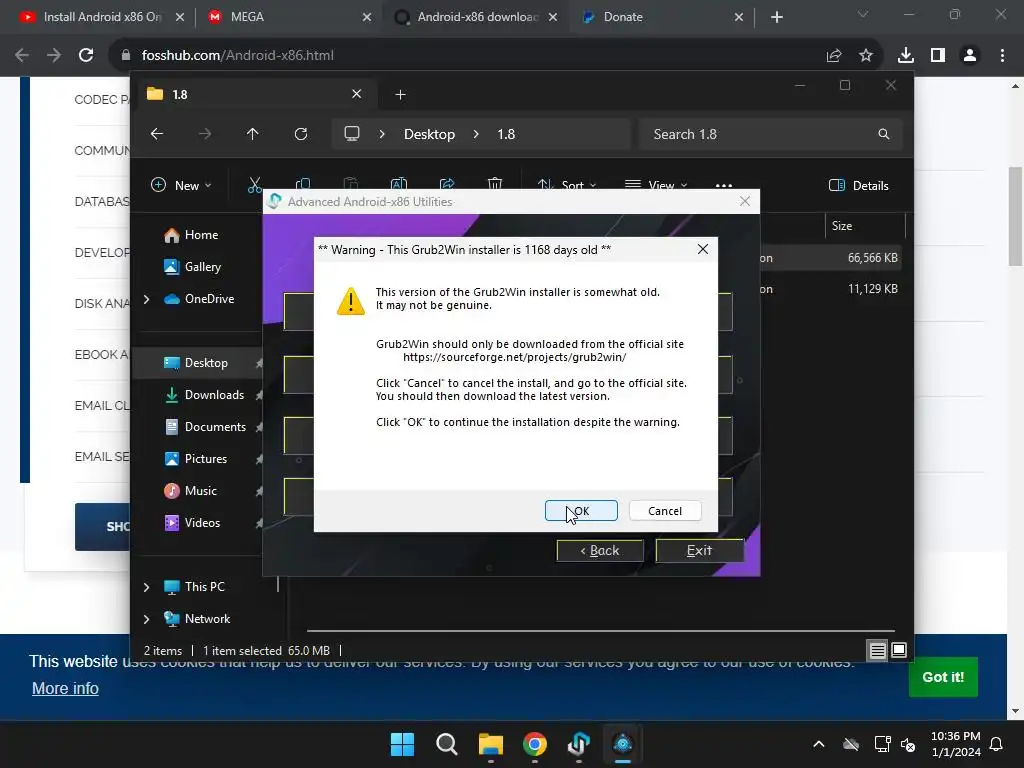Add a new File Explorer tab
1024x768 pixels.
(400, 95)
